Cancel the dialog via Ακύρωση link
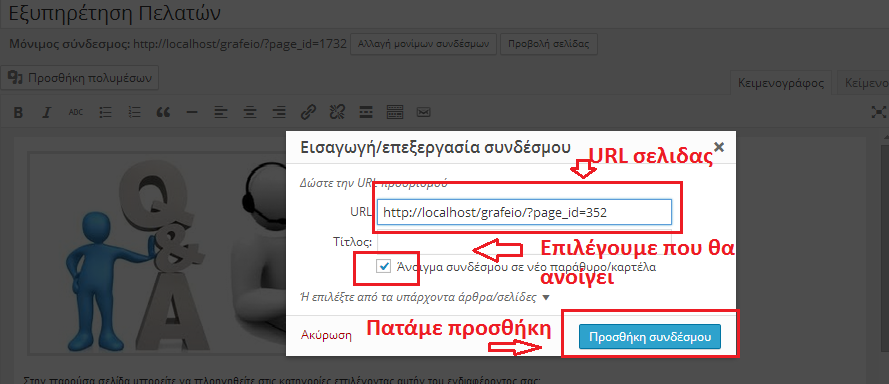 click(326, 335)
